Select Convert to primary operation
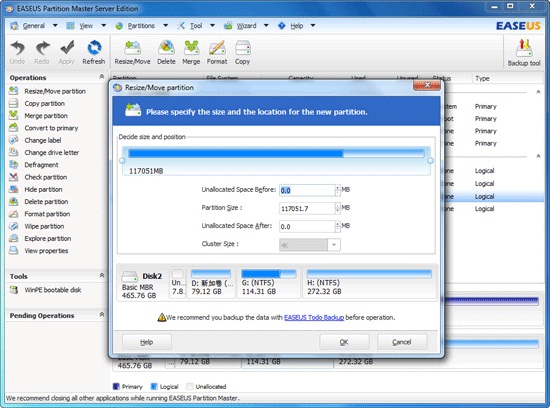The width and height of the screenshot is (550, 408). (43, 128)
